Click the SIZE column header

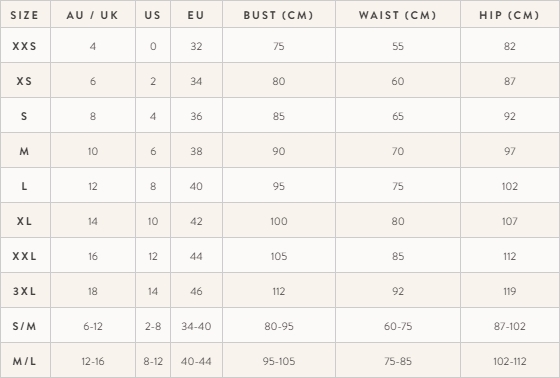tap(24, 15)
